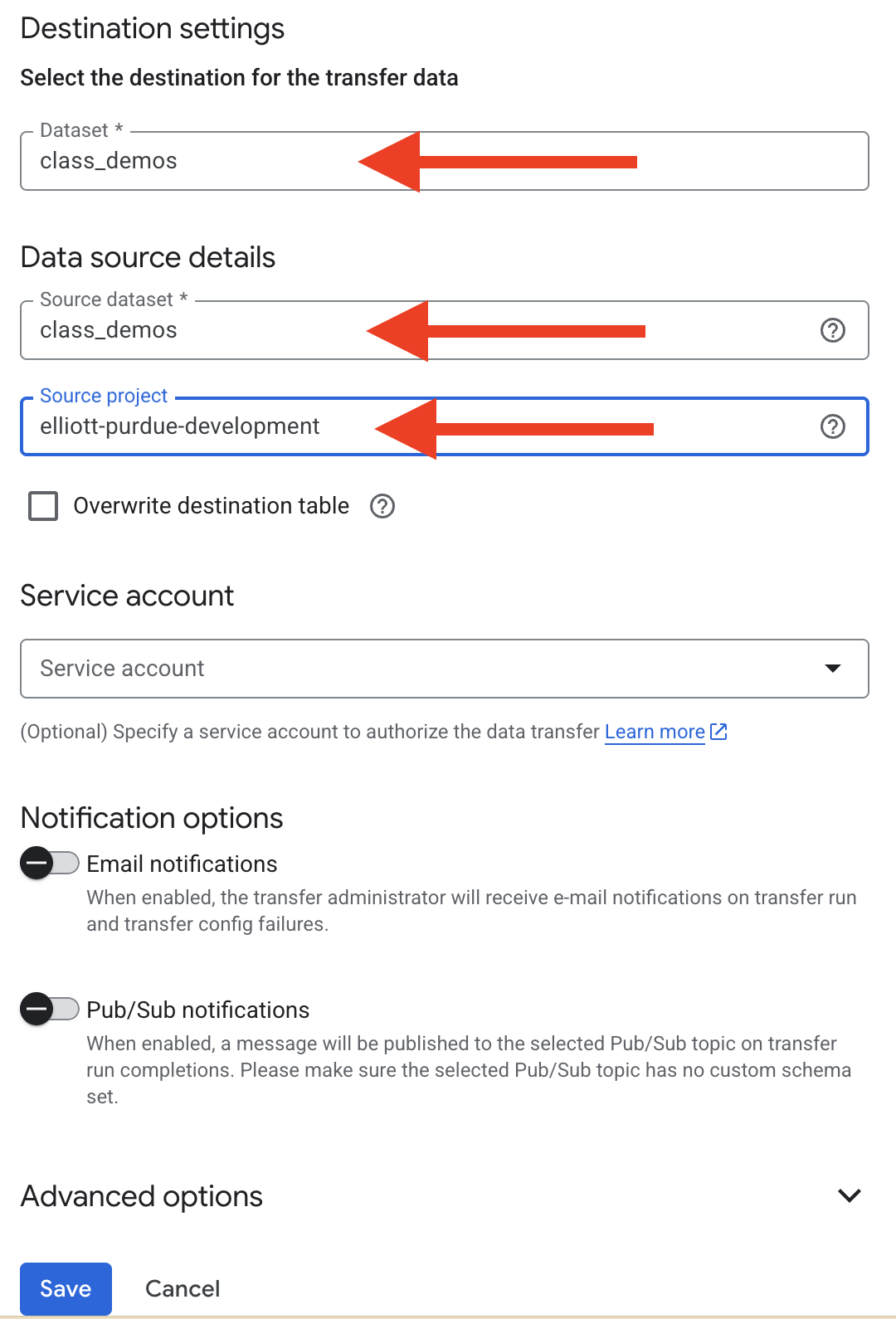The image size is (896, 1319).
Task: Click the Advanced options heading
Action: (142, 1196)
